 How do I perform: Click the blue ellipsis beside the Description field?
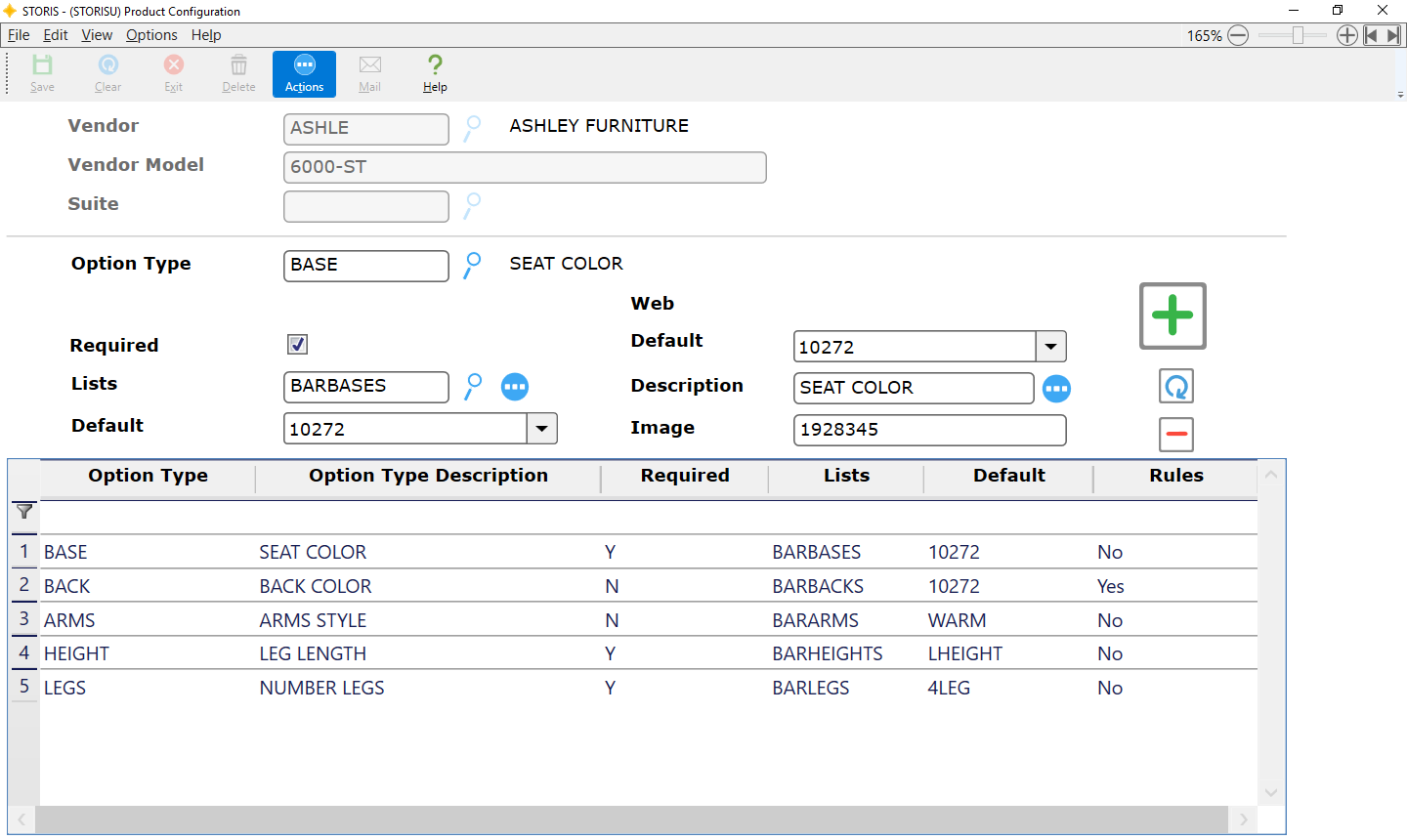point(1056,389)
